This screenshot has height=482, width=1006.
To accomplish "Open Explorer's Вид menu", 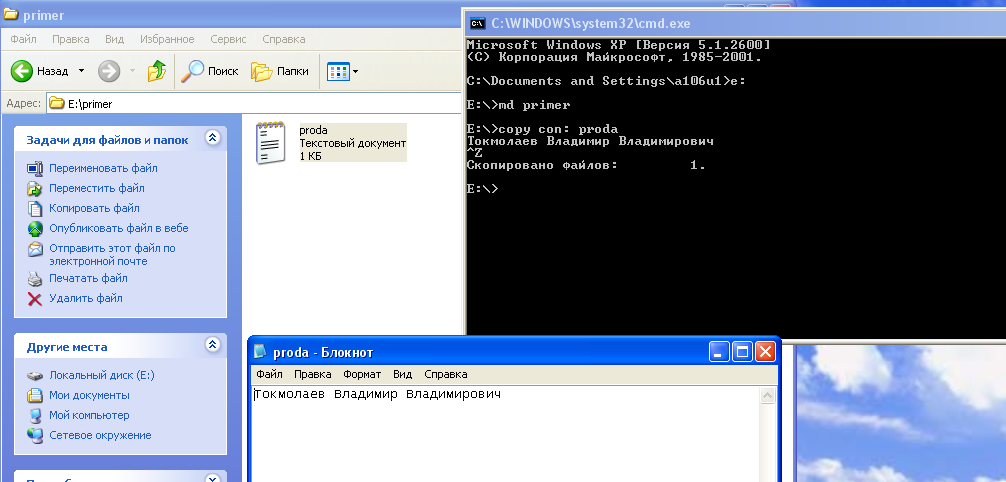I will (114, 39).
